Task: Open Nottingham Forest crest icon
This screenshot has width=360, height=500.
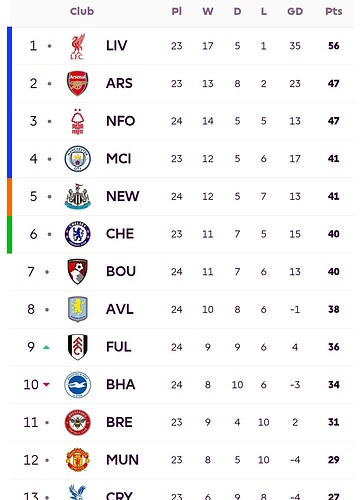Action: (x=77, y=121)
